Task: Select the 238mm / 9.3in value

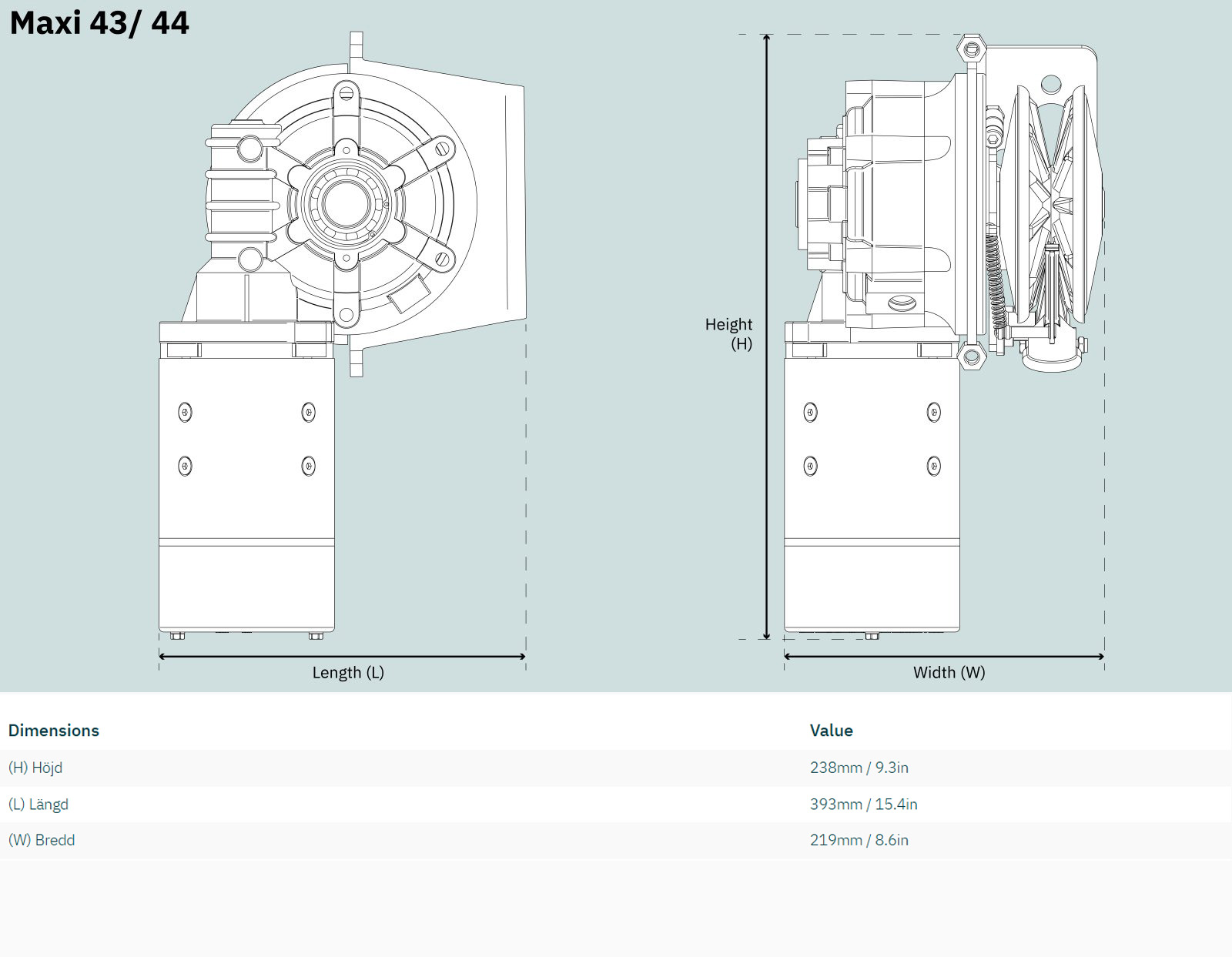Action: (859, 768)
